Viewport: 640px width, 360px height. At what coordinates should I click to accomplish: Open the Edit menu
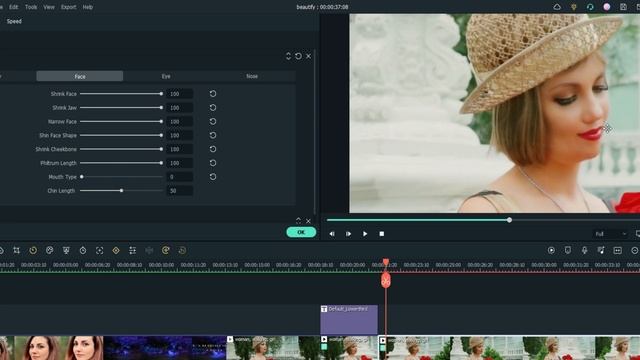click(x=13, y=7)
